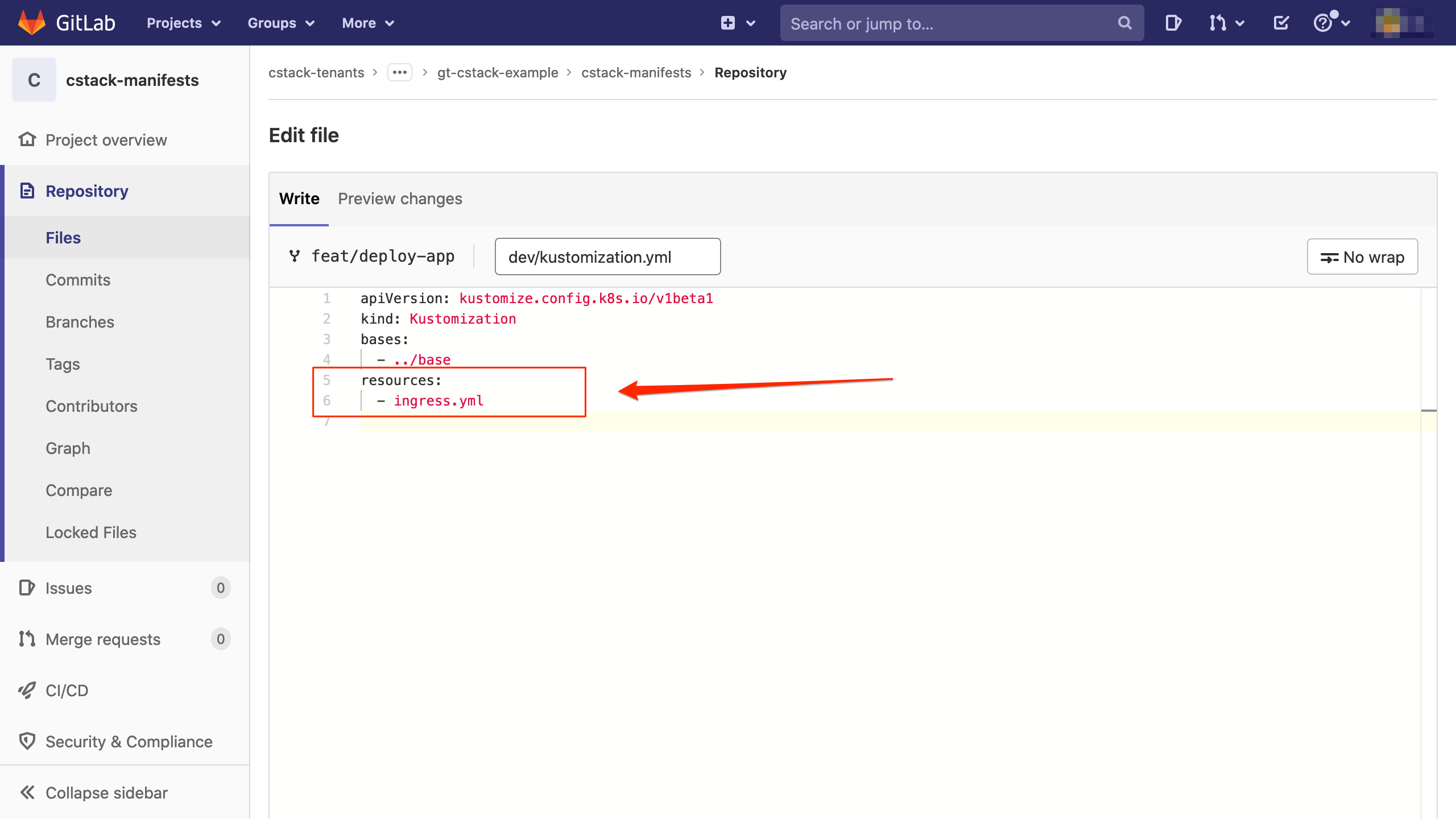Image resolution: width=1456 pixels, height=819 pixels.
Task: Click the Merge requests count badge in sidebar
Action: pyautogui.click(x=220, y=639)
